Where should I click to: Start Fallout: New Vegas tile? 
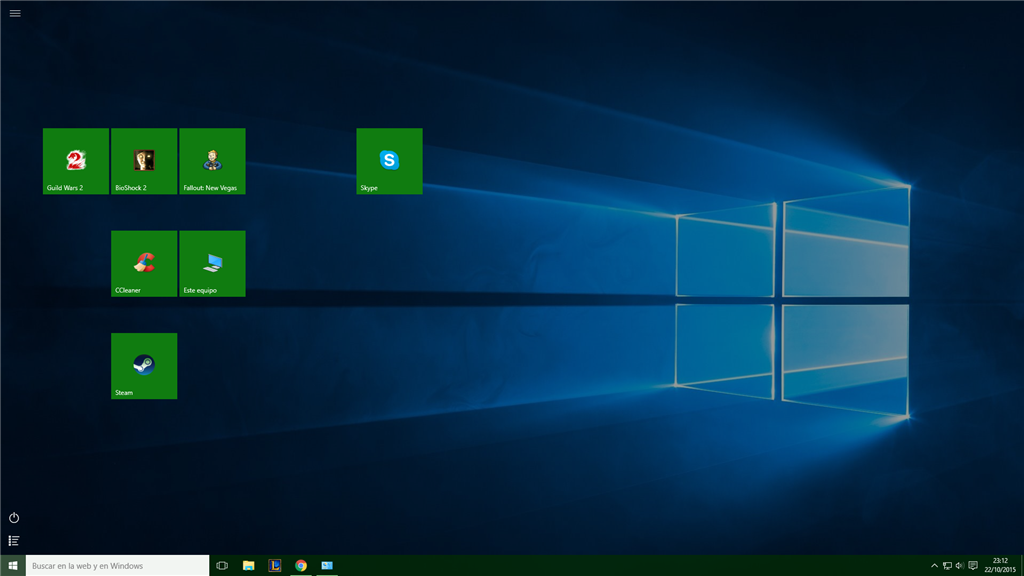coord(212,161)
